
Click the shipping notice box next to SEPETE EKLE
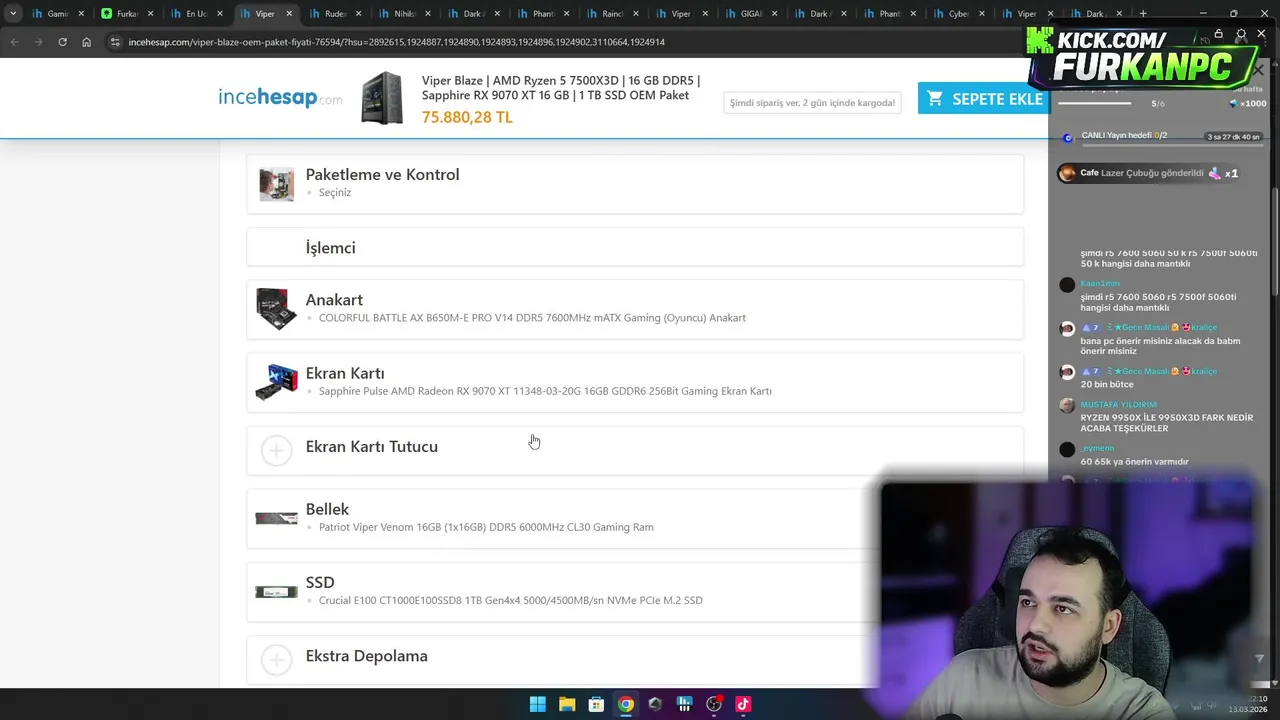(812, 102)
